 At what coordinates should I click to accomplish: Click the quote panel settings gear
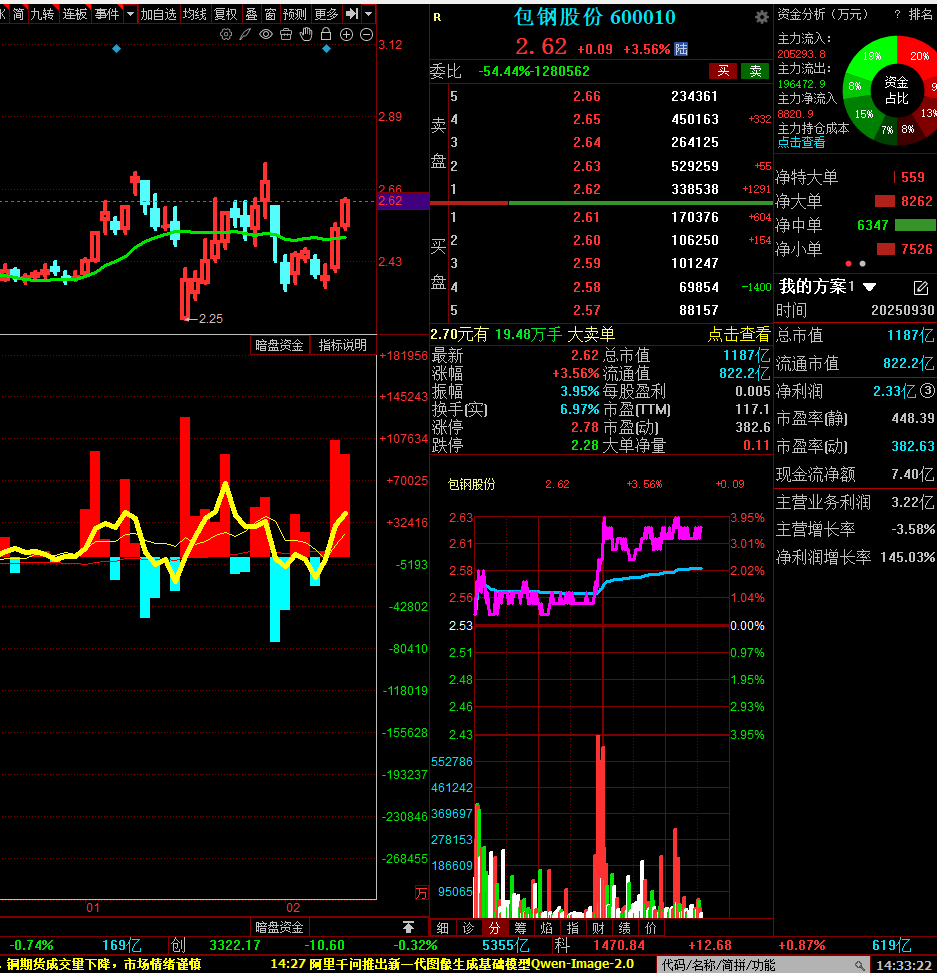coord(761,17)
